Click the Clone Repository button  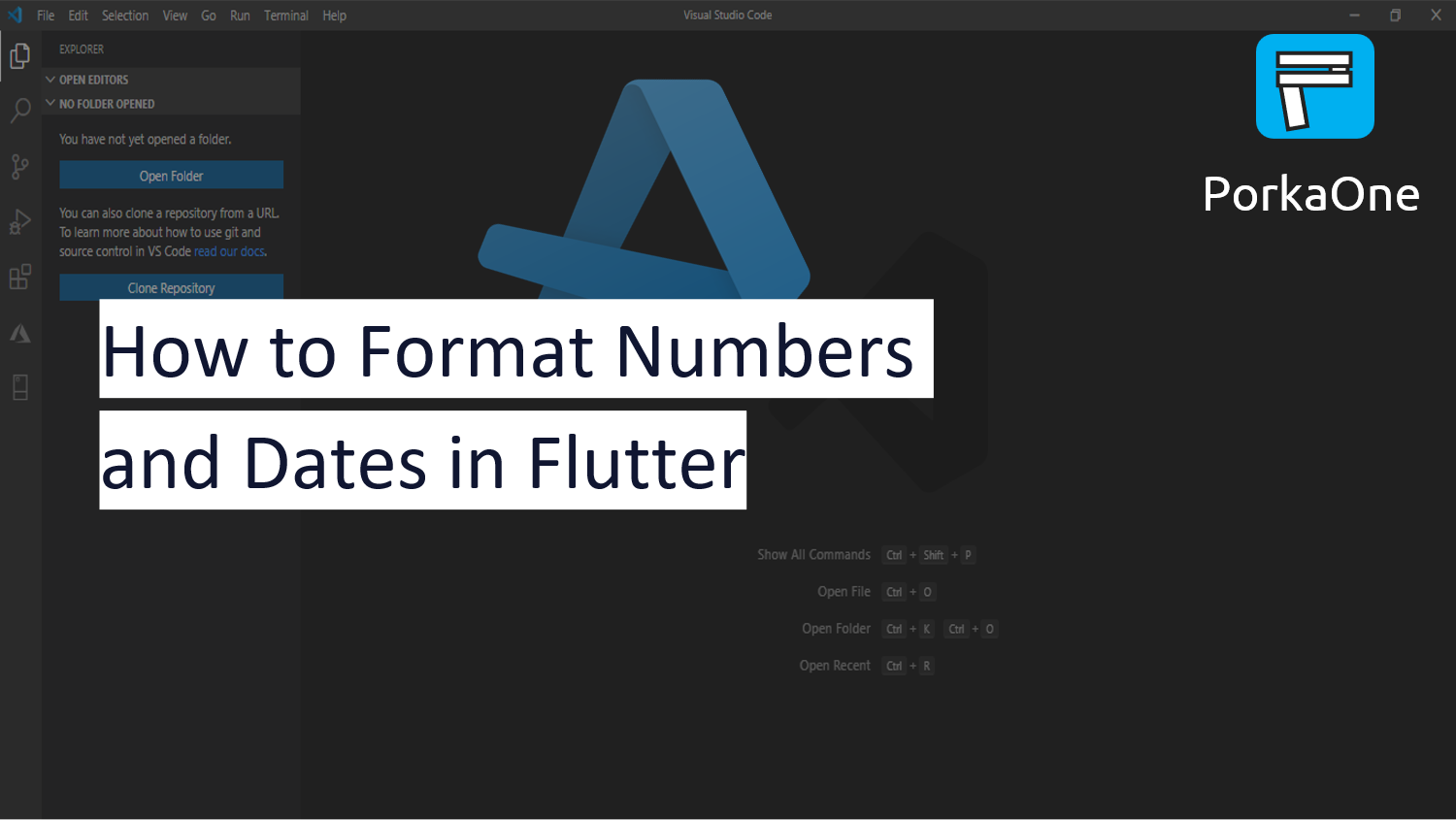click(171, 287)
